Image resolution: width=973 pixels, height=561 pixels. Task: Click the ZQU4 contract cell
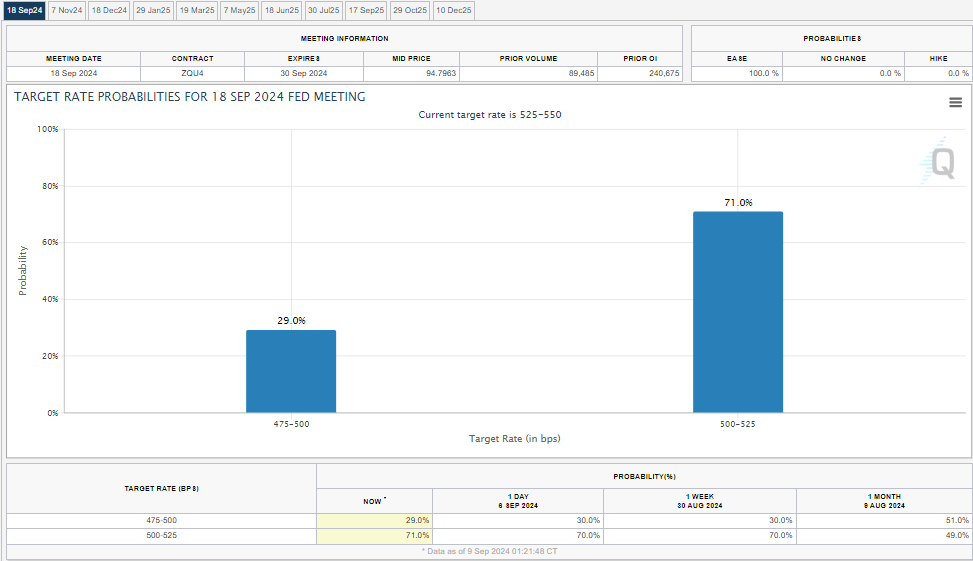pyautogui.click(x=192, y=73)
